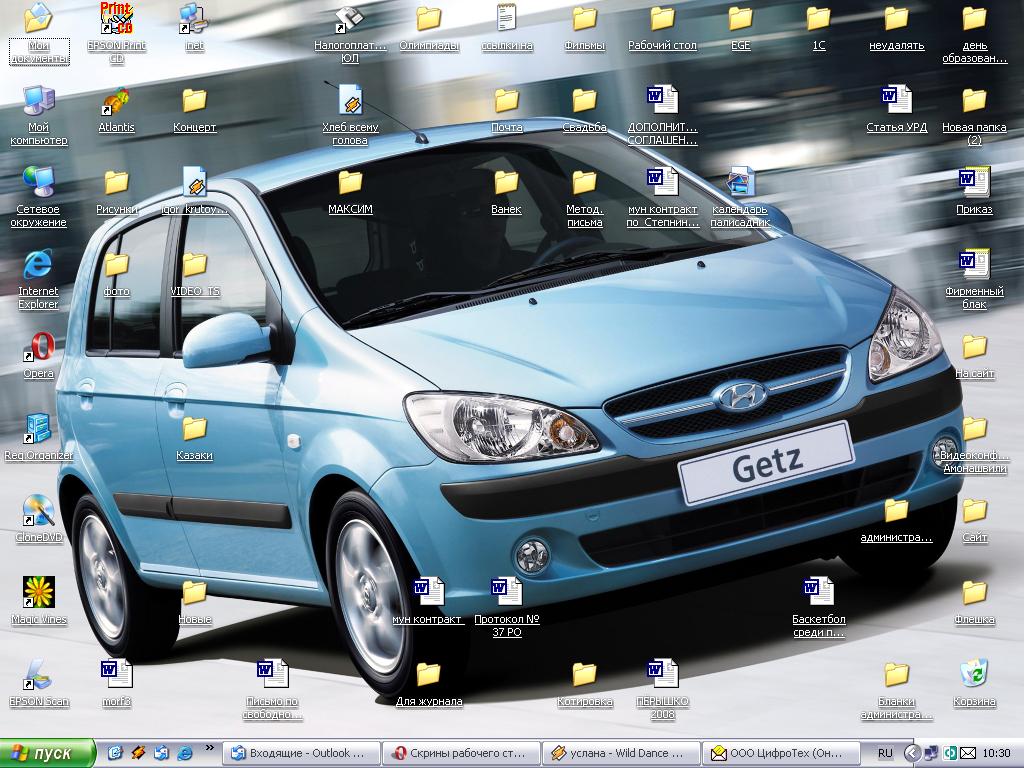Open the RU language indicator
Screen dimensions: 1024x768
[x=885, y=754]
